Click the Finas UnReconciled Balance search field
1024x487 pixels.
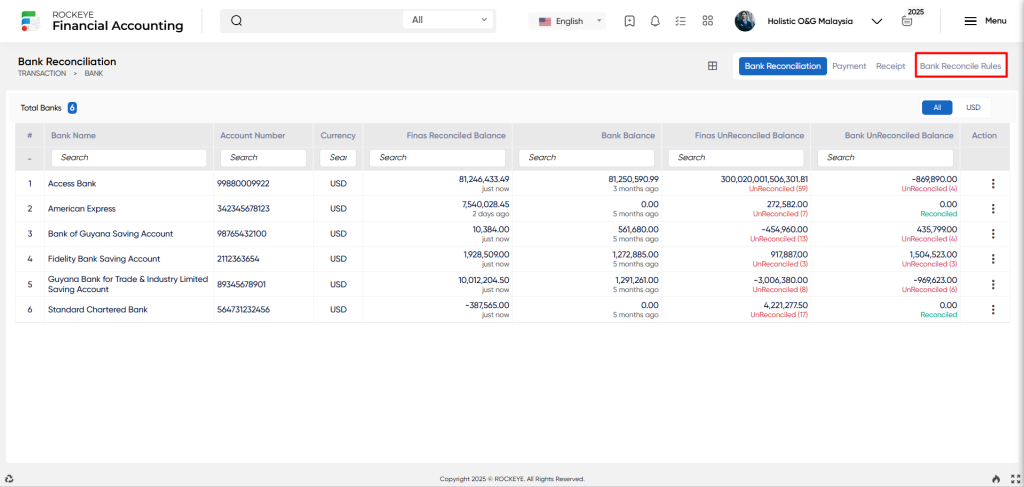point(736,157)
